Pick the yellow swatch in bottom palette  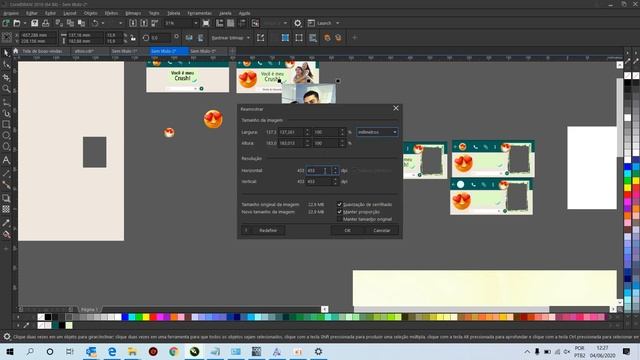point(146,317)
